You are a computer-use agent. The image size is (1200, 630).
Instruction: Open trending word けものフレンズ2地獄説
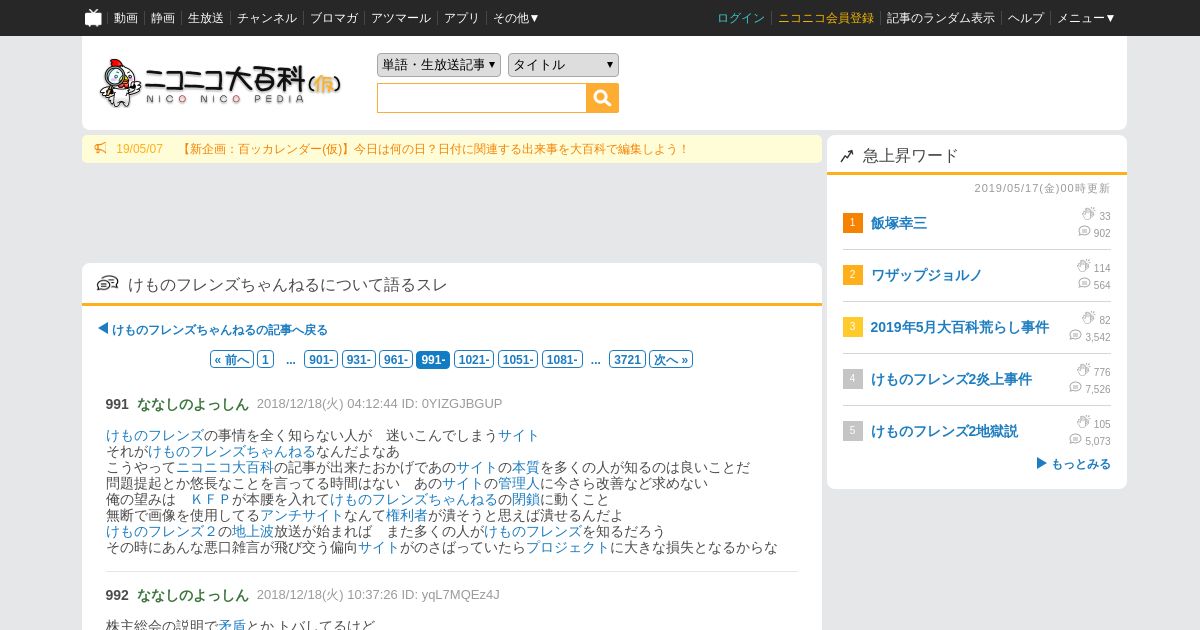click(x=944, y=431)
